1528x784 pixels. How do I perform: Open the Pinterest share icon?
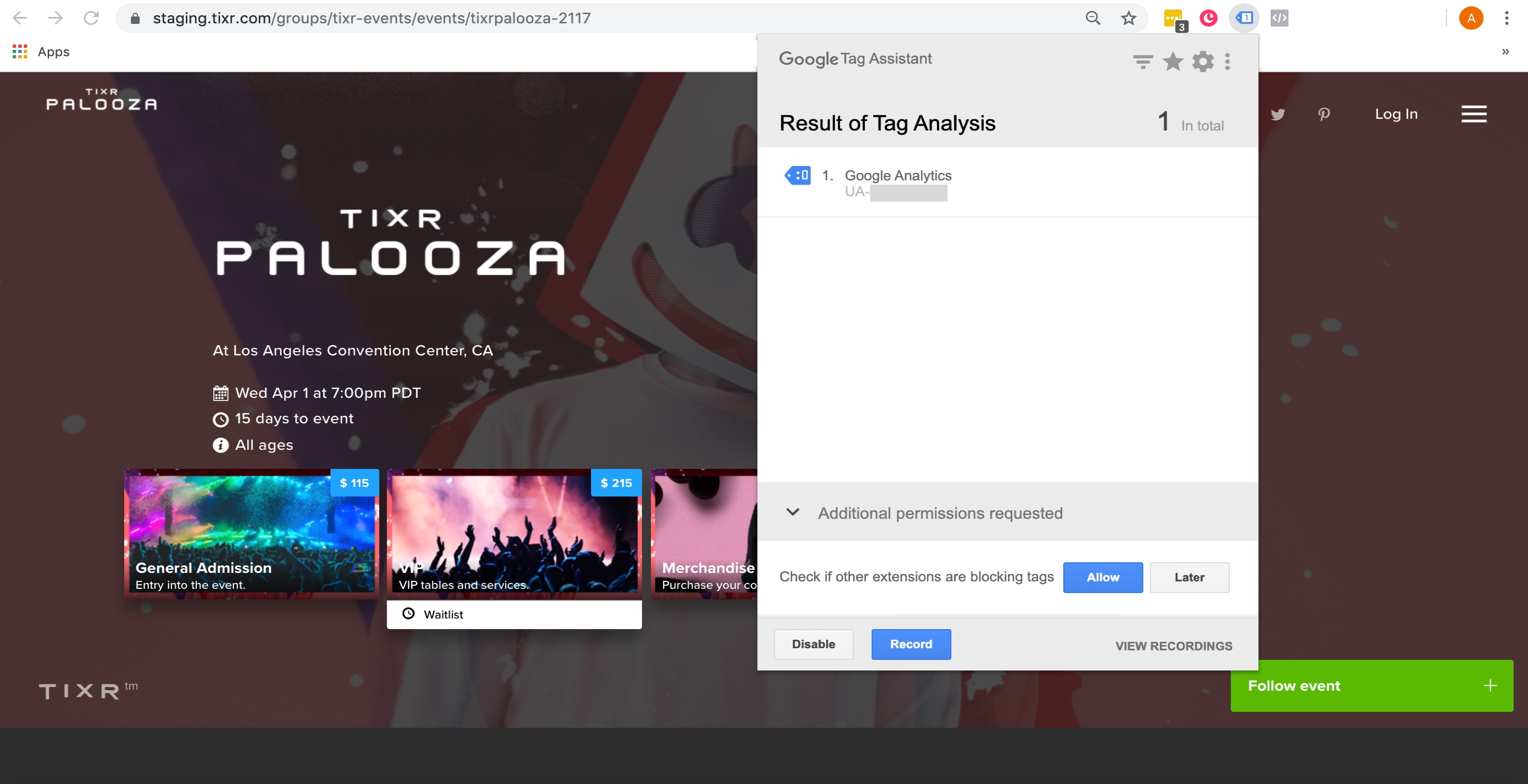coord(1324,114)
